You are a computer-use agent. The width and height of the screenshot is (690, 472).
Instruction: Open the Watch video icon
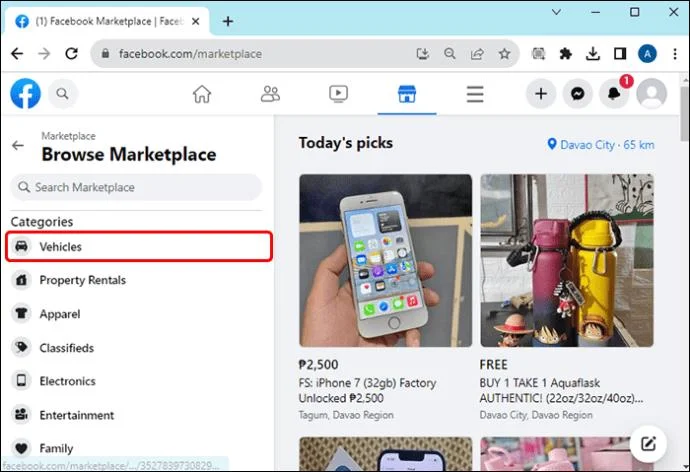tap(338, 94)
